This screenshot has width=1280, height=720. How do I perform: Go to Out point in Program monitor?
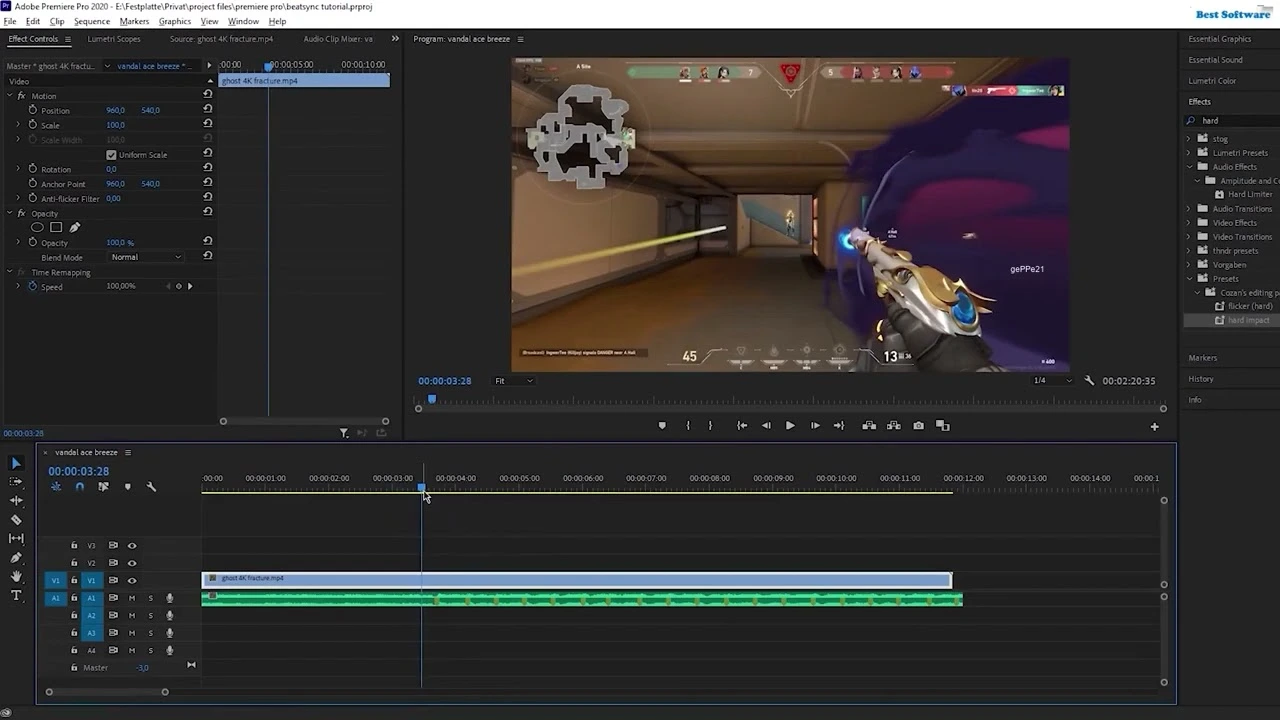click(839, 425)
